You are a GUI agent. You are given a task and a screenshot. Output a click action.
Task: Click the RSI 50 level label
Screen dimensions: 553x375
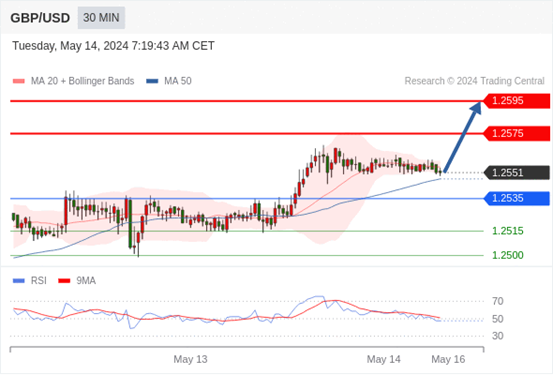pos(498,319)
